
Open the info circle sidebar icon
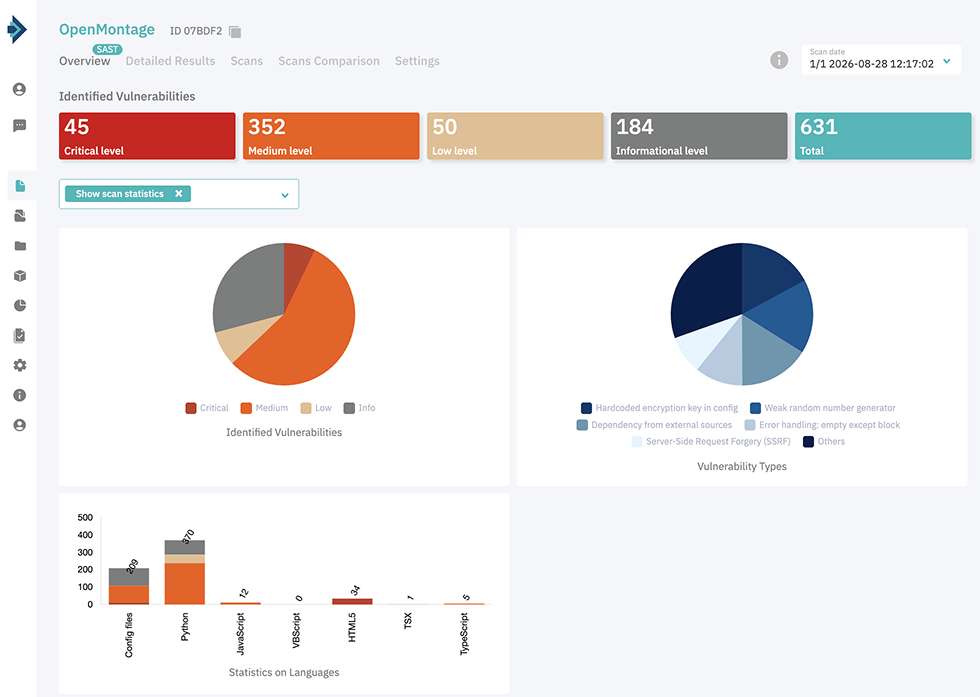[19, 395]
